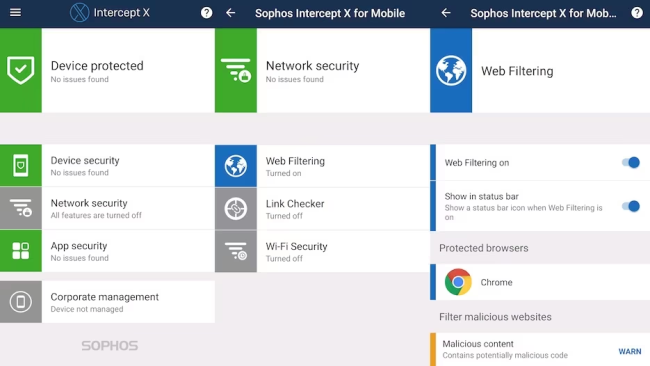
Task: Click the Filter malicious websites heading
Action: [495, 317]
